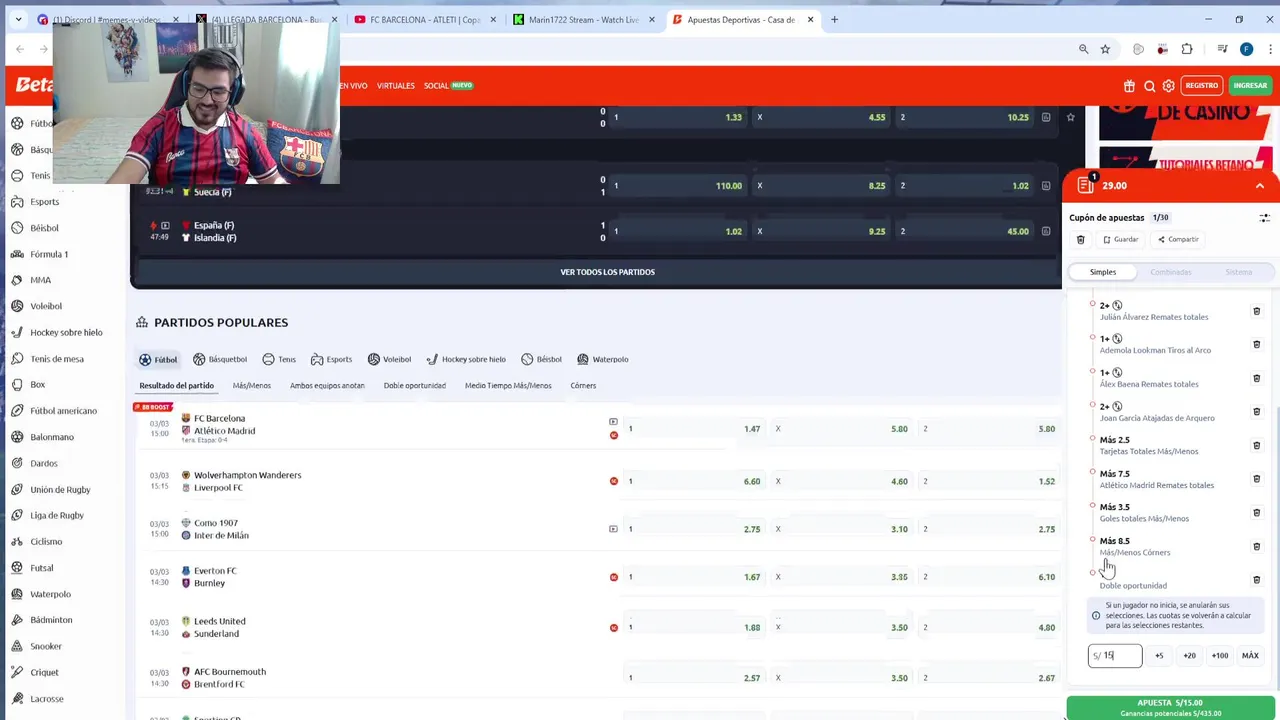The height and width of the screenshot is (720, 1280).
Task: Open VIRTUALES in the top navigation
Action: [x=396, y=86]
